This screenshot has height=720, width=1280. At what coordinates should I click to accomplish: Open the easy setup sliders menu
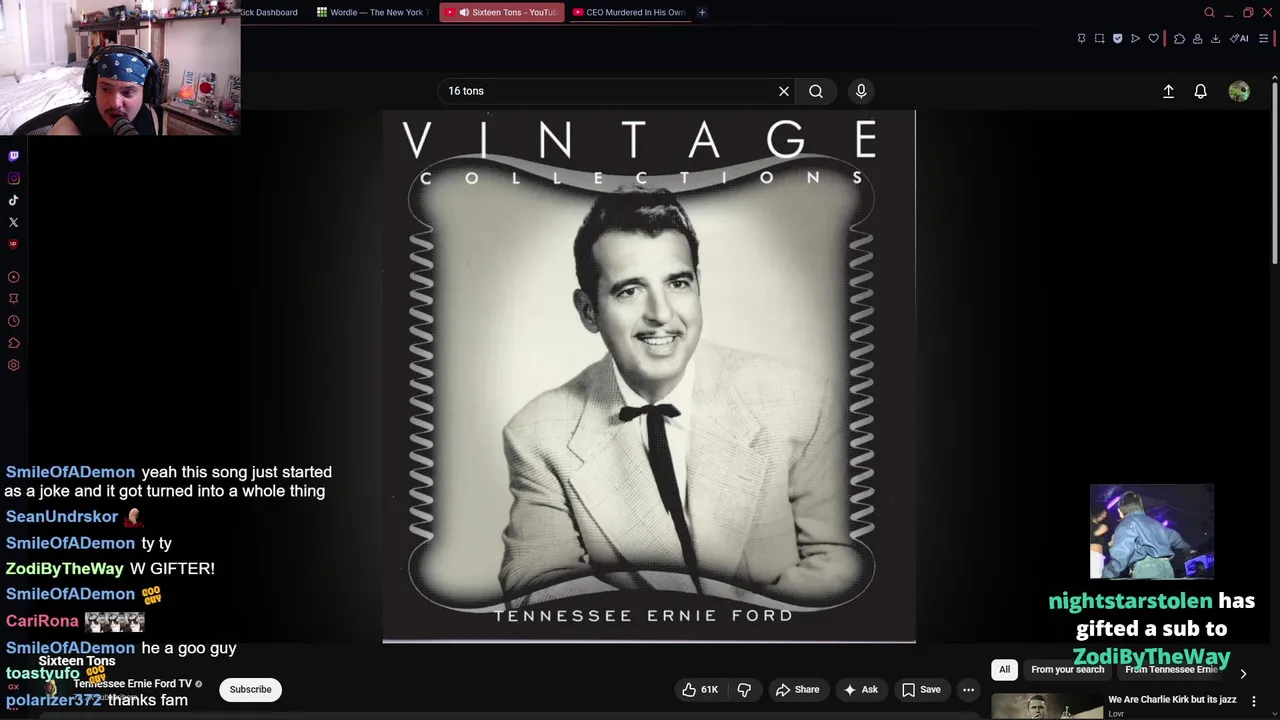(1263, 38)
